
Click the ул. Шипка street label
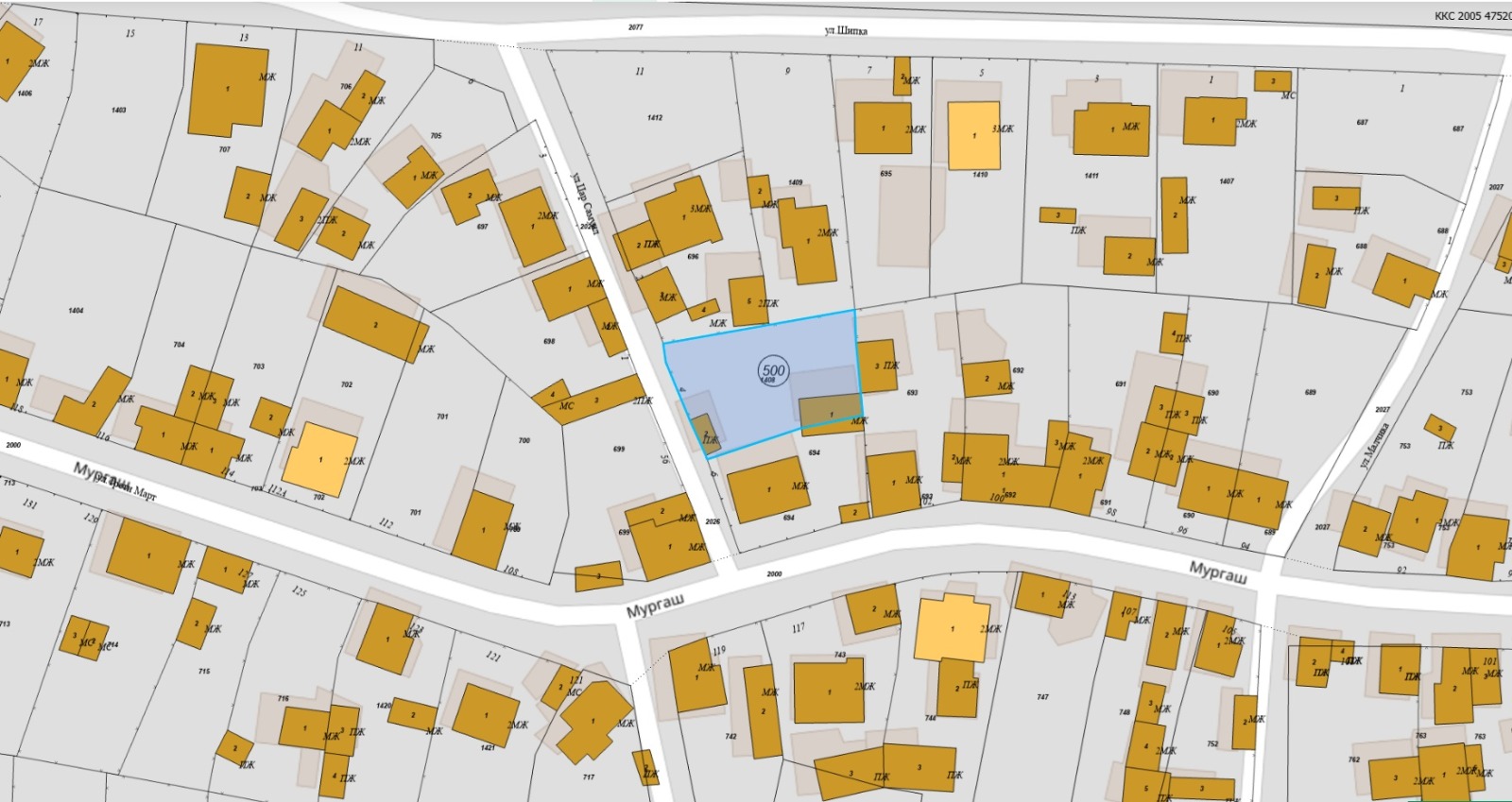(846, 30)
